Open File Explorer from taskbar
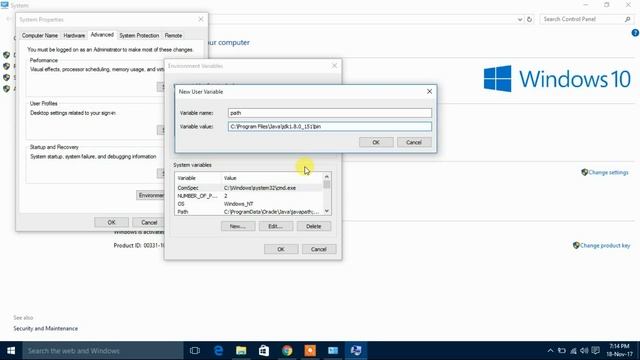 [241, 351]
